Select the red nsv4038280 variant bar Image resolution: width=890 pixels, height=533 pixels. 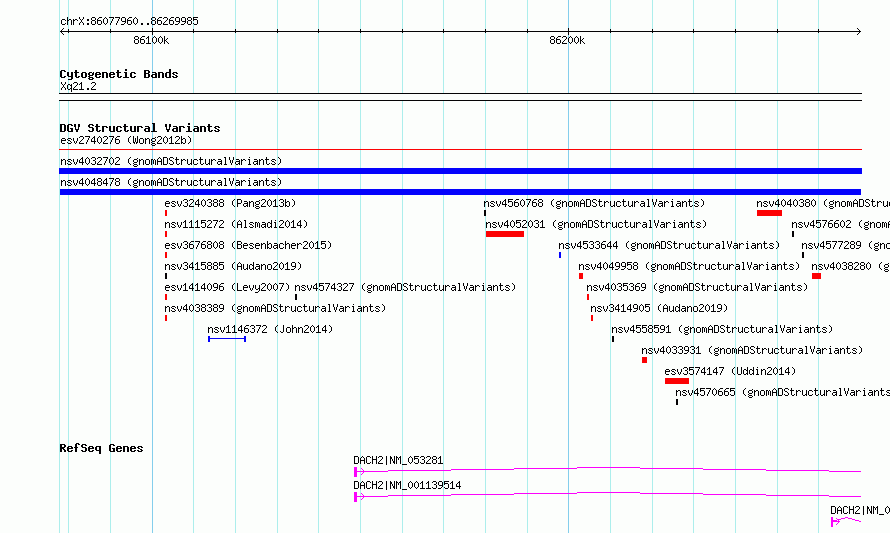tap(816, 276)
